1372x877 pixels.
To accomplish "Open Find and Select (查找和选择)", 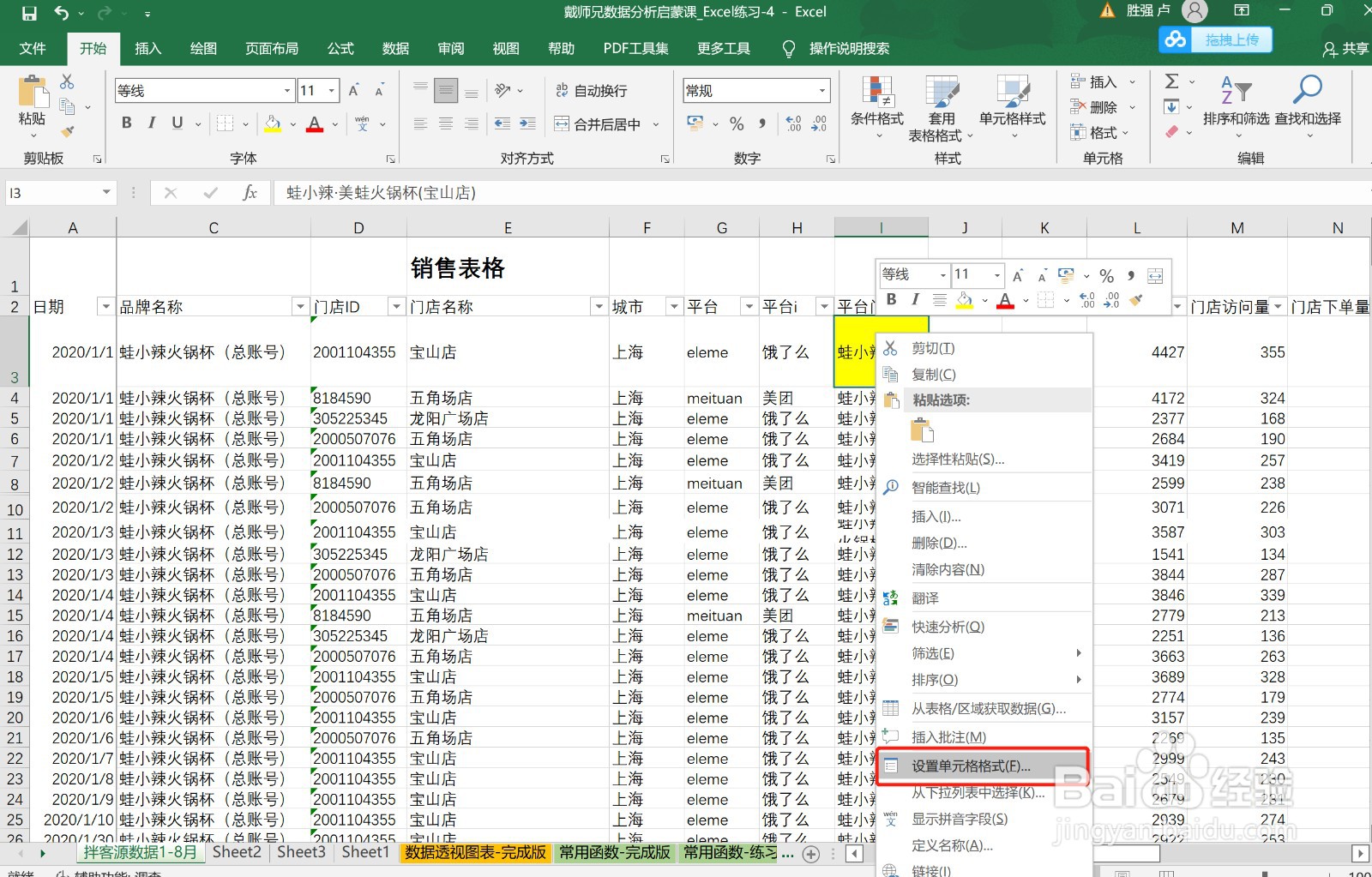I will click(1308, 108).
